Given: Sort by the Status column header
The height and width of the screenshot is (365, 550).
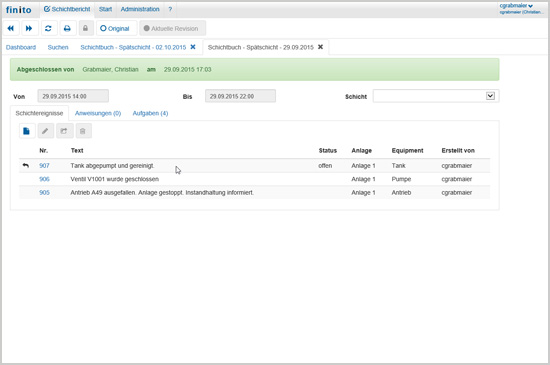Looking at the screenshot, I should (328, 151).
